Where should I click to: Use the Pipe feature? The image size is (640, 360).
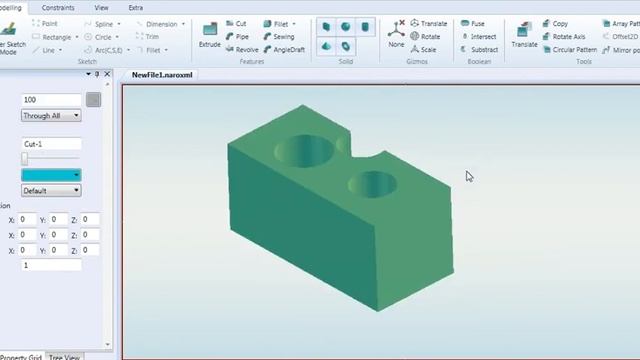pyautogui.click(x=237, y=37)
